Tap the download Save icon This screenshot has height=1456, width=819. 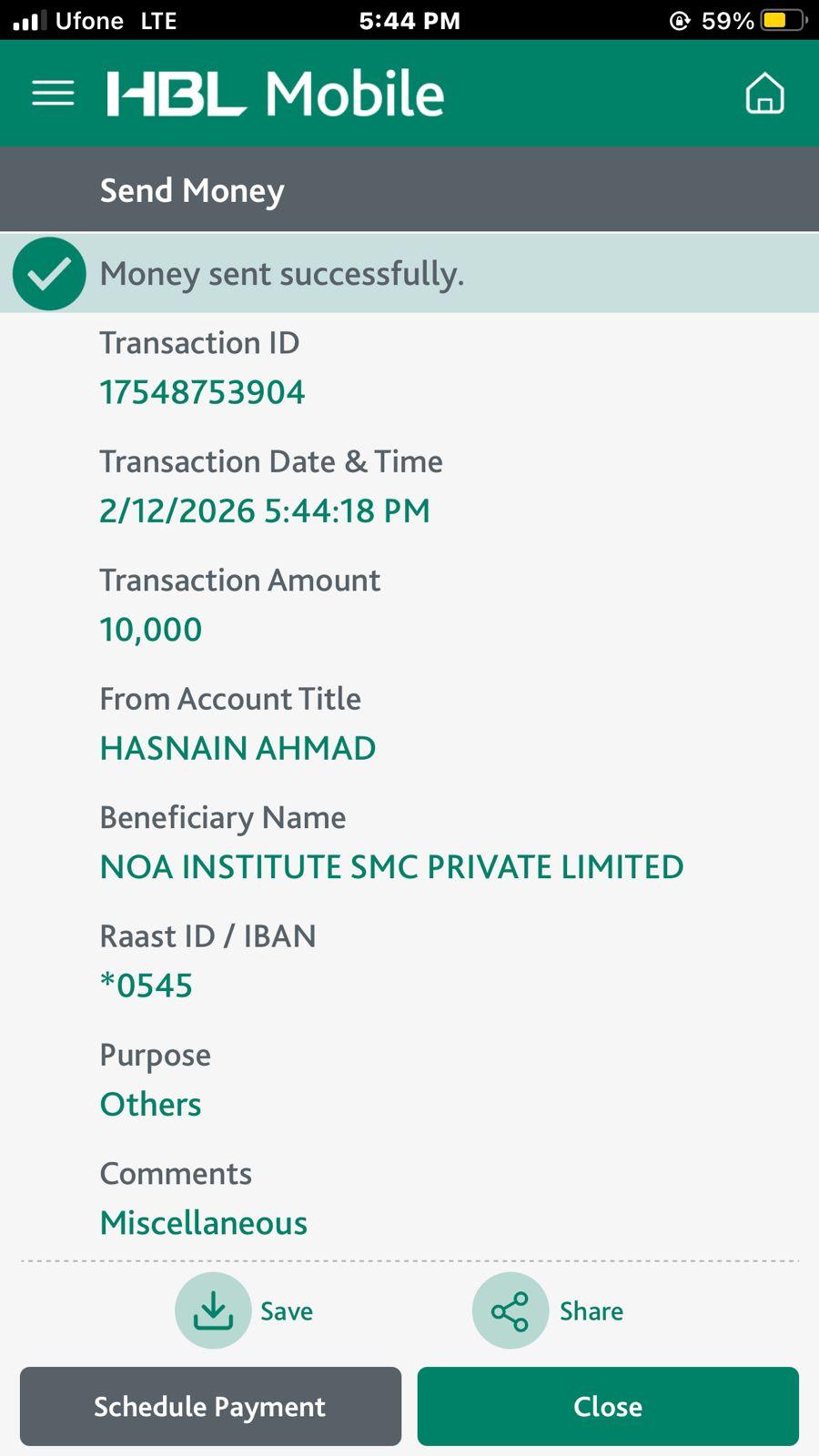tap(213, 1310)
